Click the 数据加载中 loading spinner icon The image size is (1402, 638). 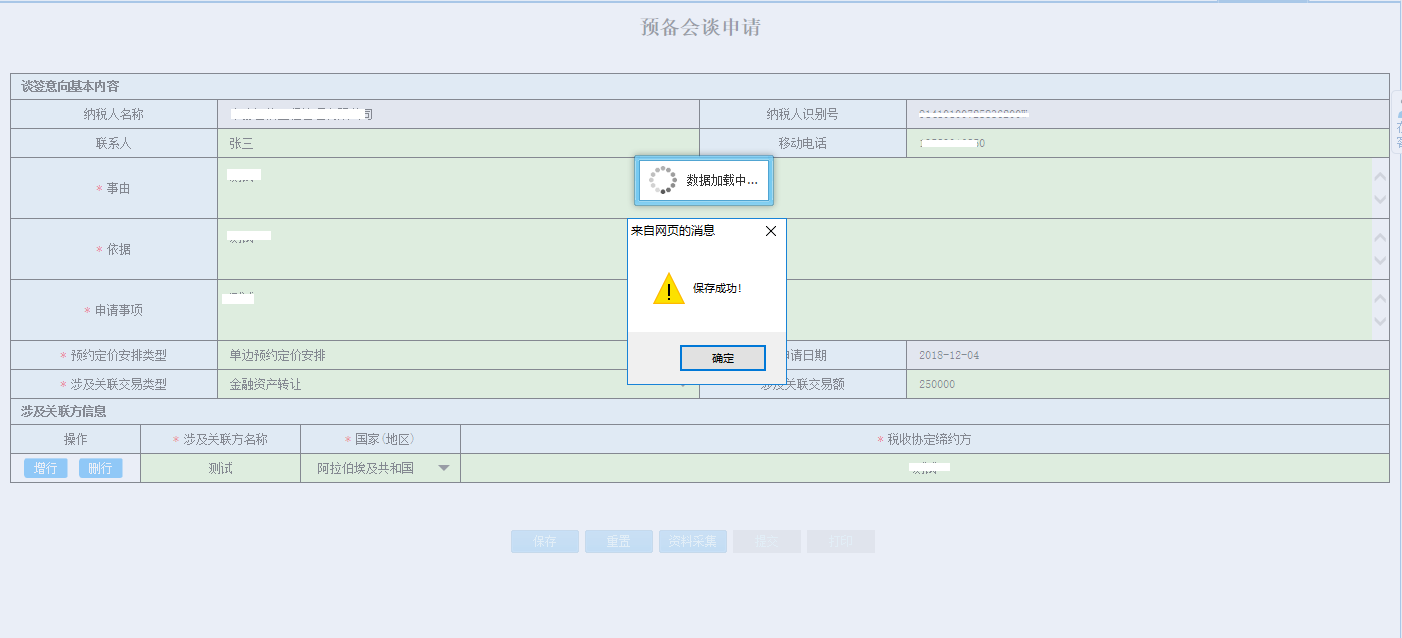click(x=661, y=180)
